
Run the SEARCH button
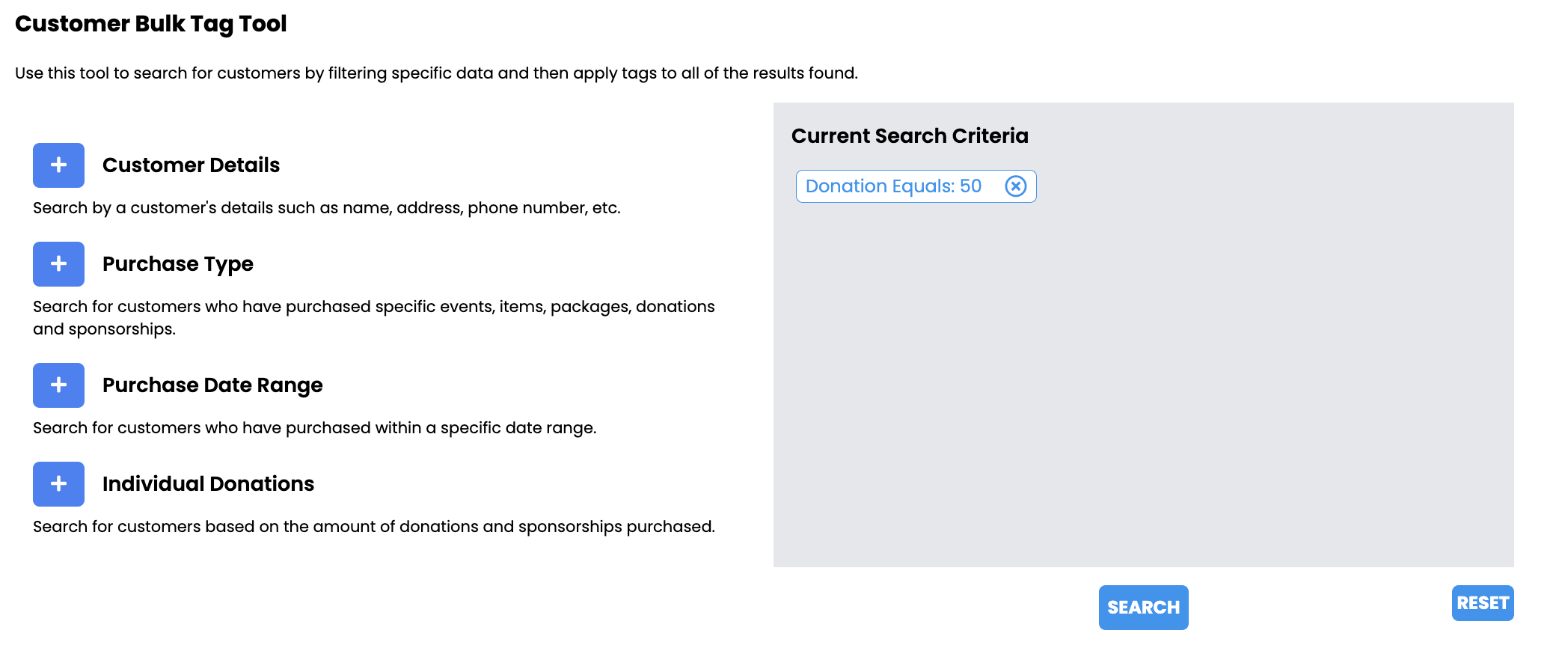1143,608
